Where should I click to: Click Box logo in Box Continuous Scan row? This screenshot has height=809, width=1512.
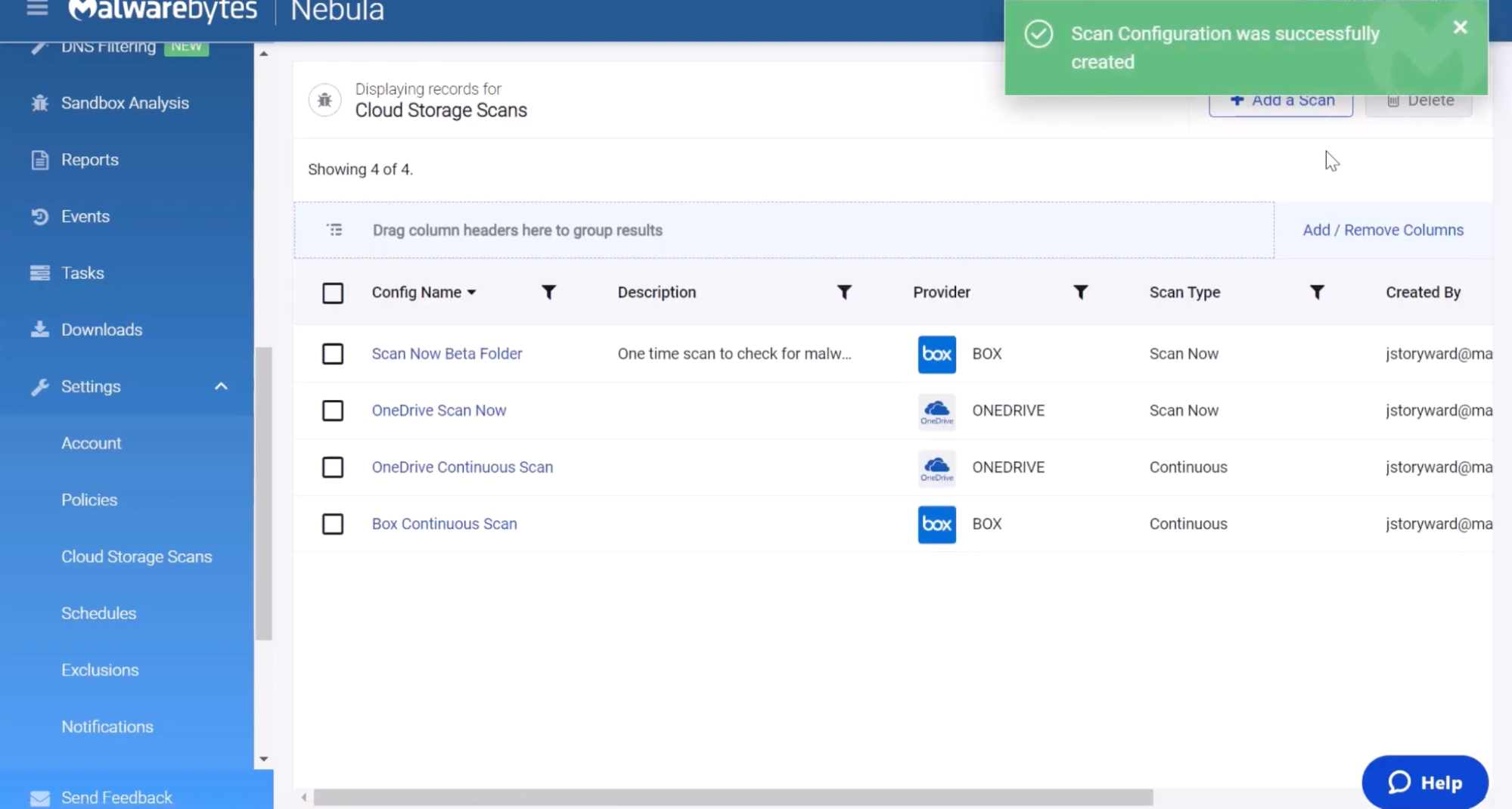[936, 524]
